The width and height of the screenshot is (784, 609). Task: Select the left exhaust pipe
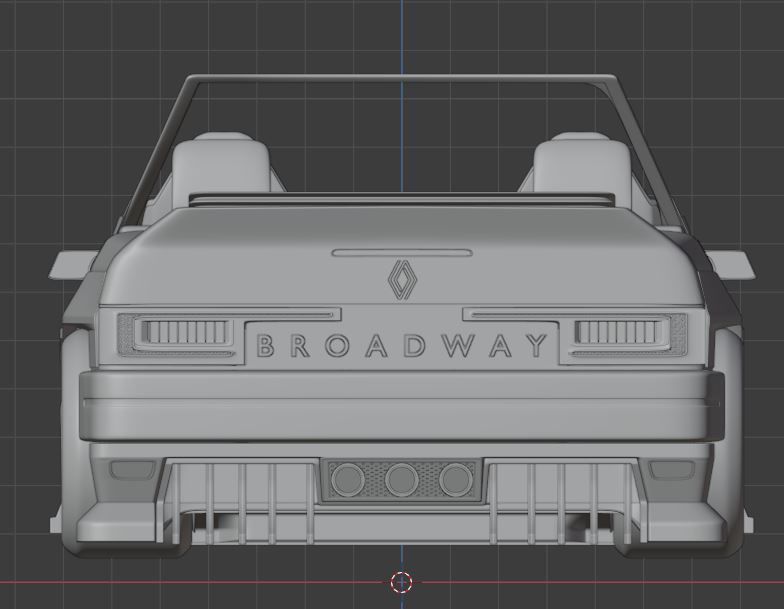coord(348,480)
